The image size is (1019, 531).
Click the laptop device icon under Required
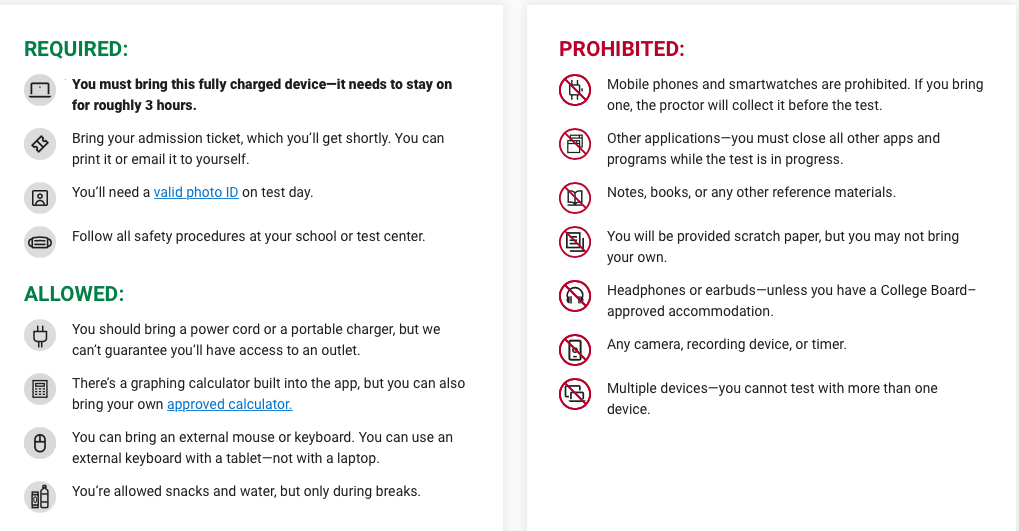pyautogui.click(x=40, y=90)
